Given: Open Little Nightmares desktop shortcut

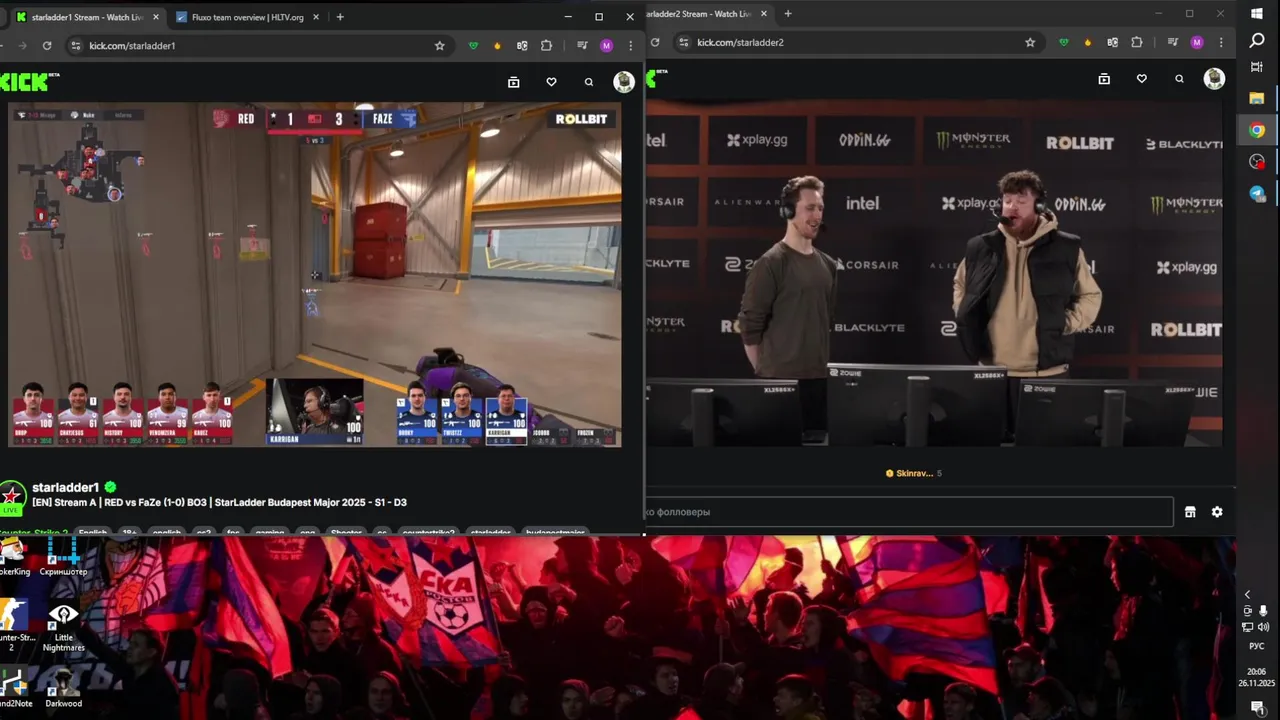Looking at the screenshot, I should [63, 628].
